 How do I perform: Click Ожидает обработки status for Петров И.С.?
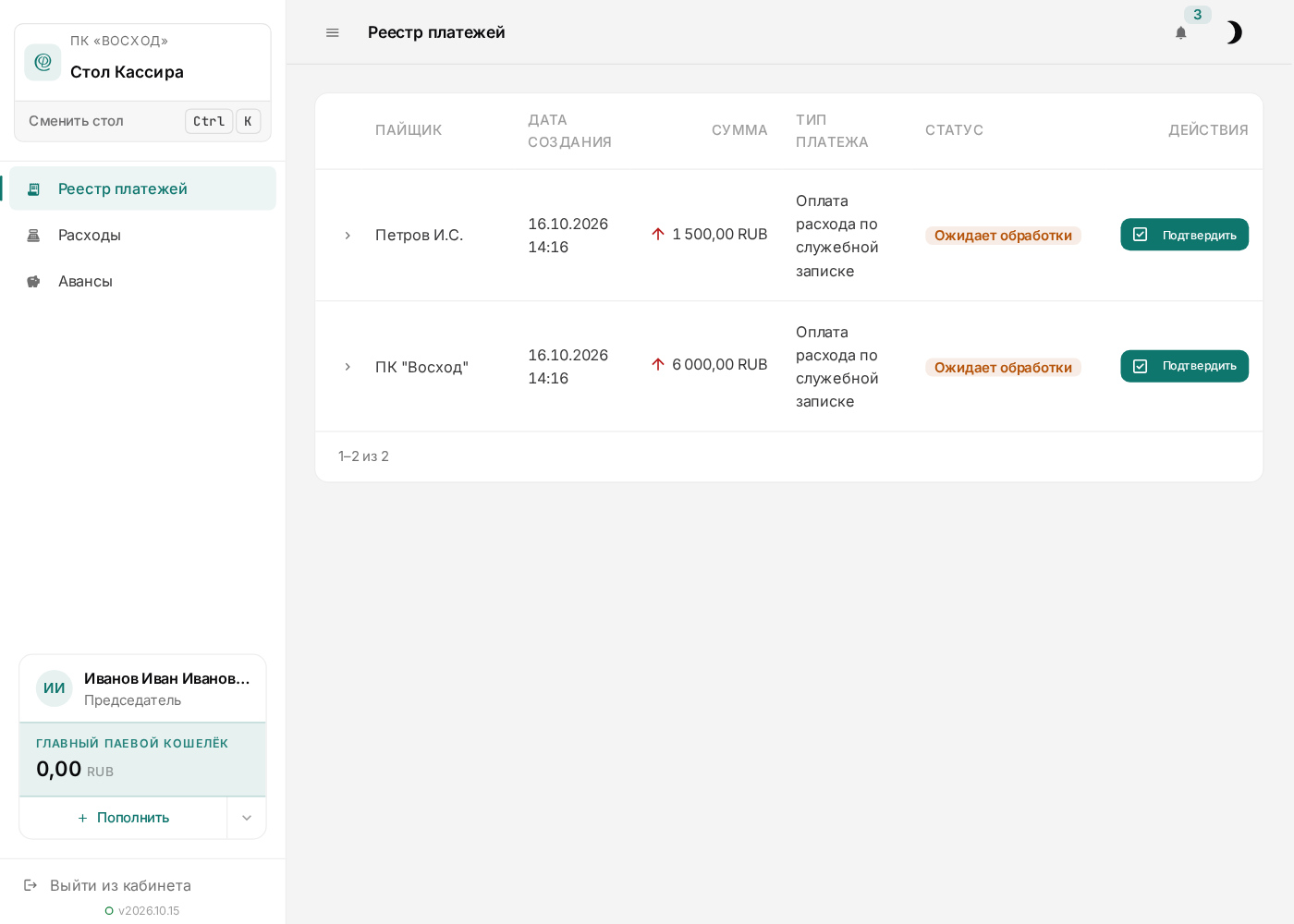point(1003,236)
